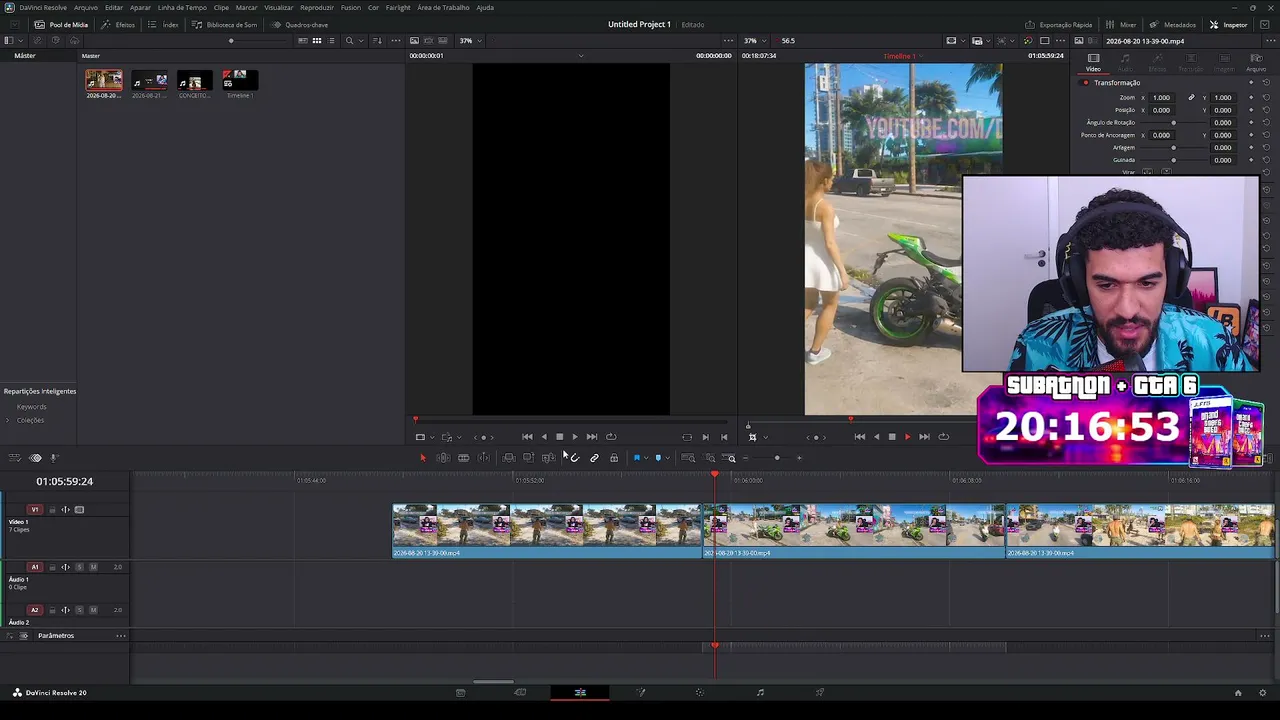Click the Custom Zoom icon
This screenshot has width=1280, height=720.
(x=731, y=458)
